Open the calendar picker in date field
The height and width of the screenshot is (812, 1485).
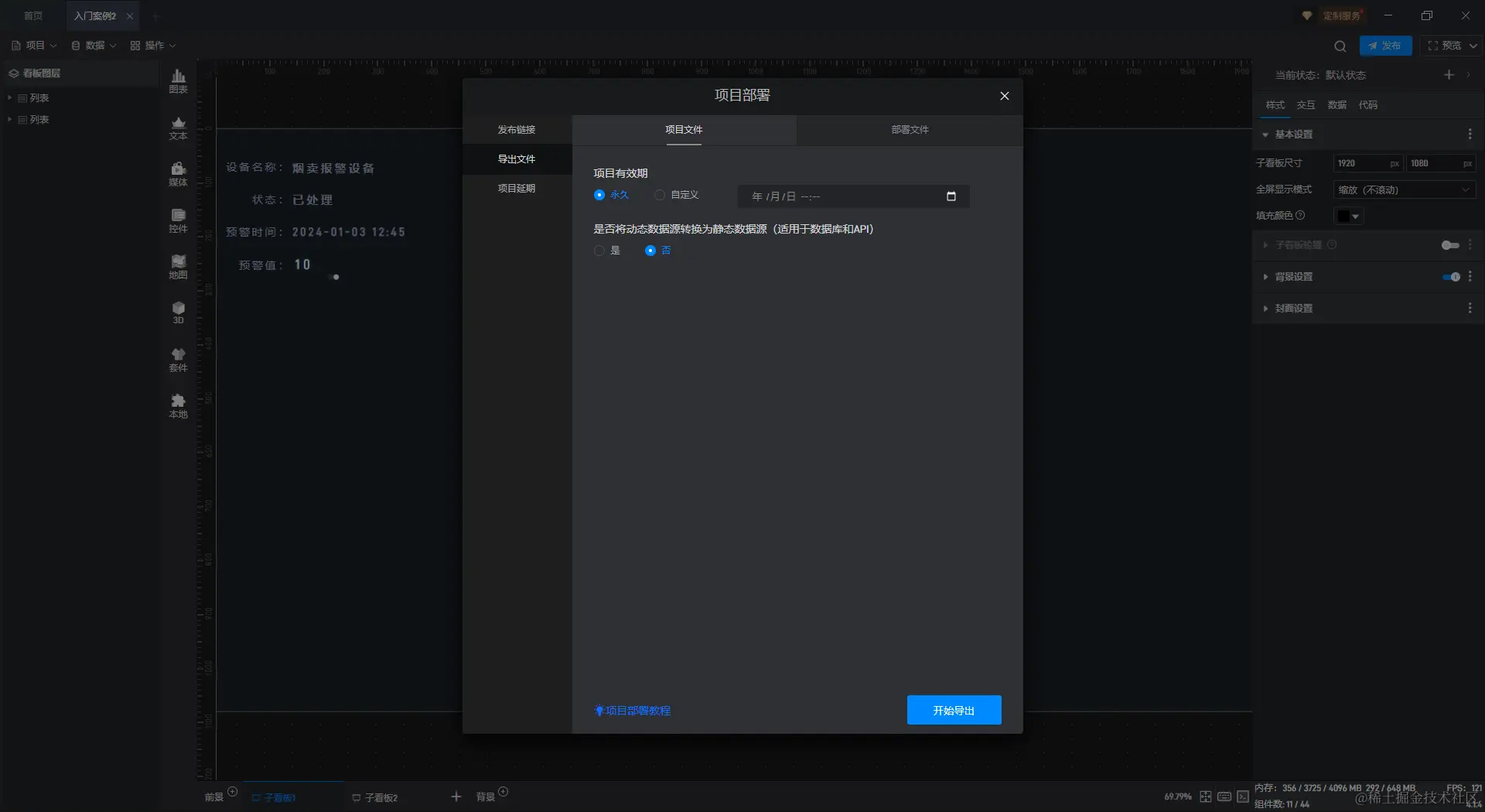point(951,196)
